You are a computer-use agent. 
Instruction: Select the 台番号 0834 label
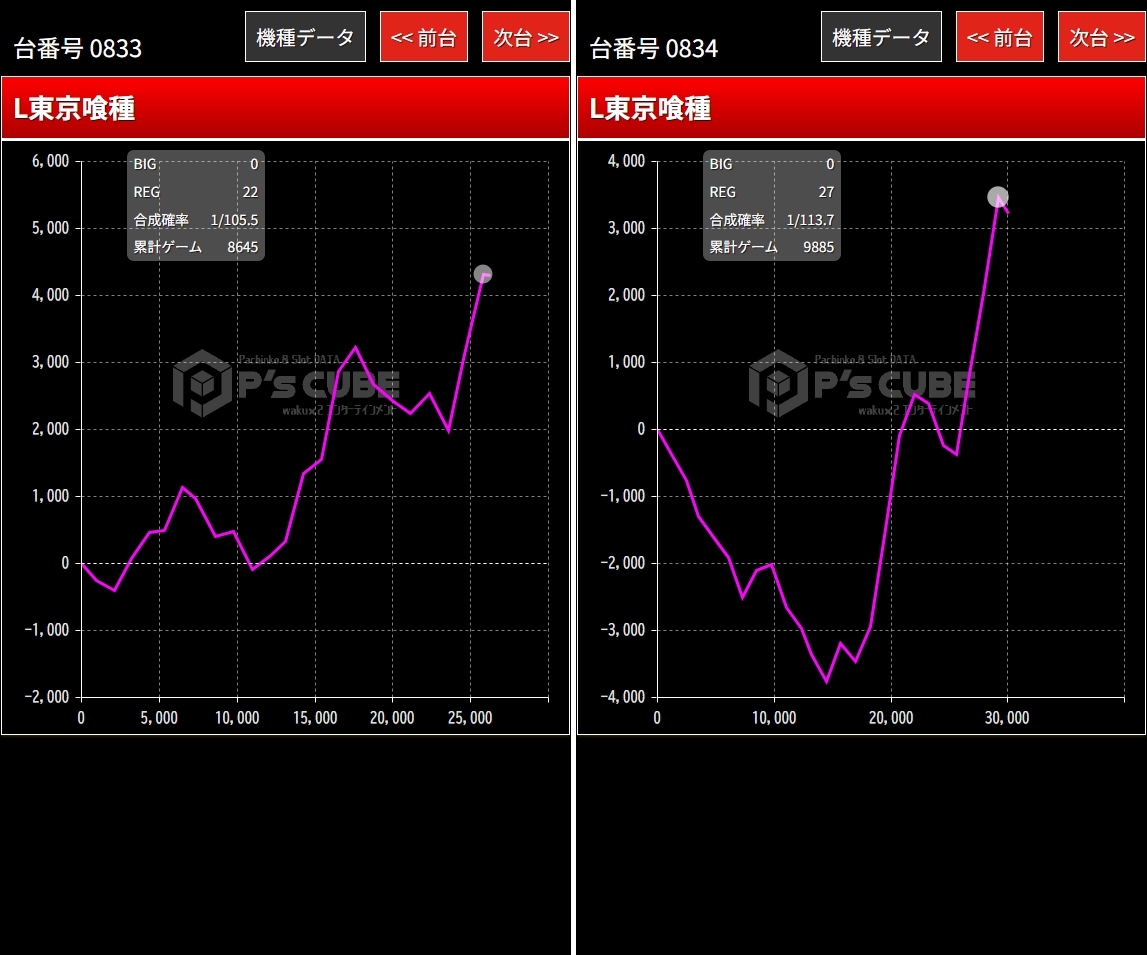654,48
